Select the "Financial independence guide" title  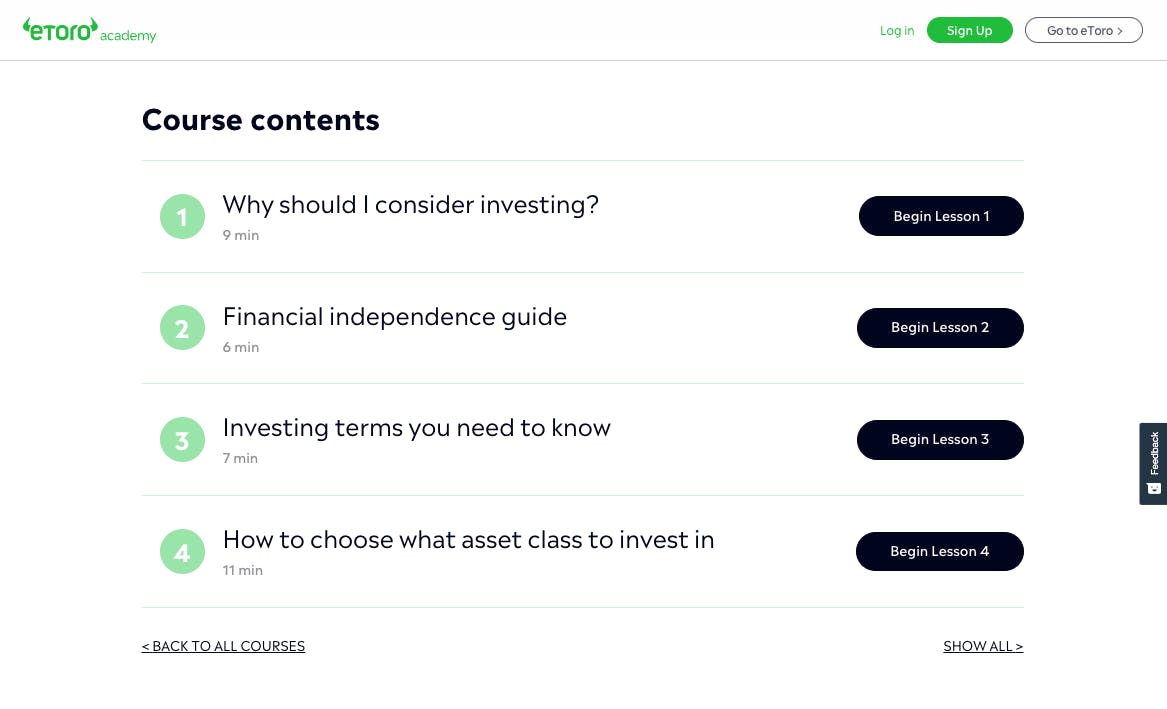(x=394, y=317)
